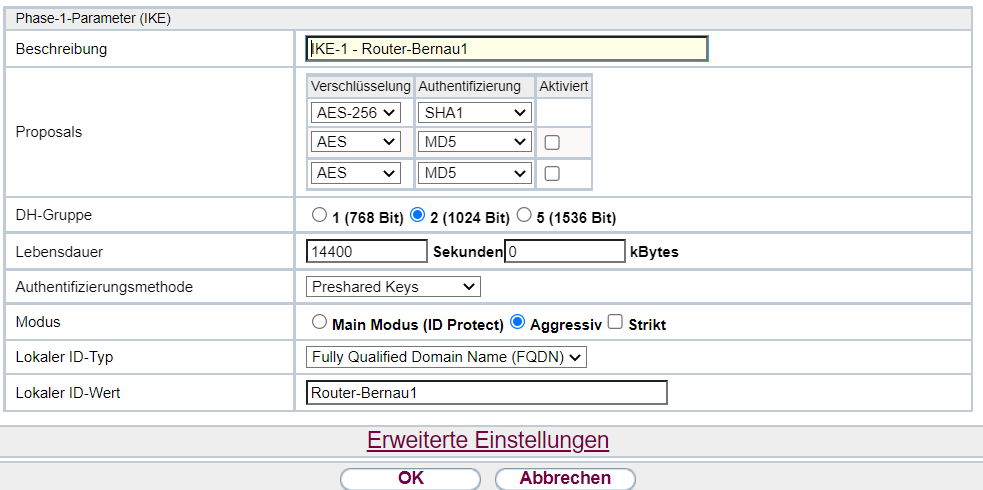Select Aggressiv mode radio button
Viewport: 983px width, 490px height.
click(x=517, y=322)
